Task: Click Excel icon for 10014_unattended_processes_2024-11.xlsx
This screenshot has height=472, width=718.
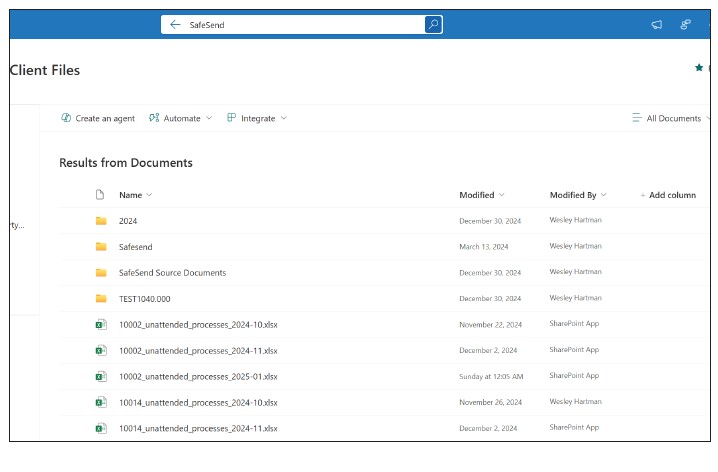Action: click(x=100, y=428)
